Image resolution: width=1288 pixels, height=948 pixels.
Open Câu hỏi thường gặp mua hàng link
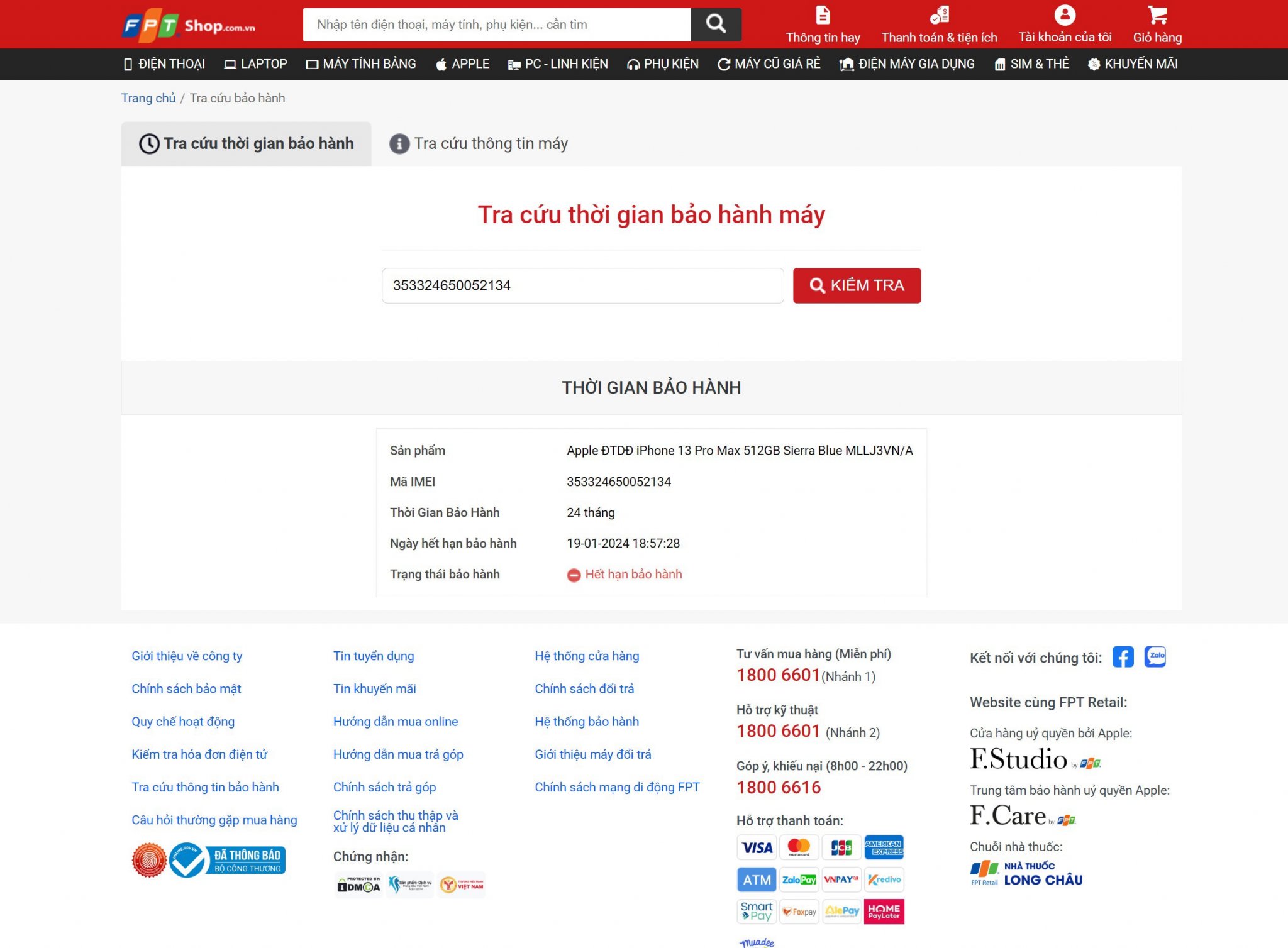coord(214,820)
